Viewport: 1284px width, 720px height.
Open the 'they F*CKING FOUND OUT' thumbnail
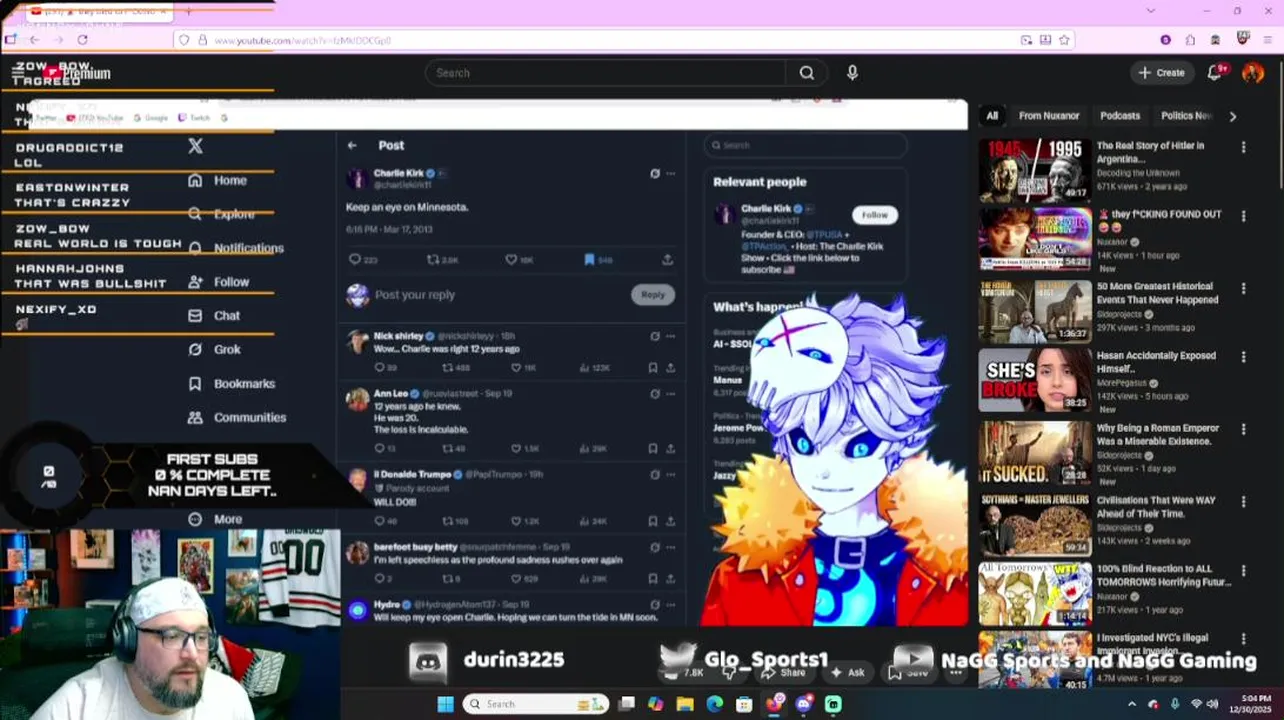[x=1034, y=238]
